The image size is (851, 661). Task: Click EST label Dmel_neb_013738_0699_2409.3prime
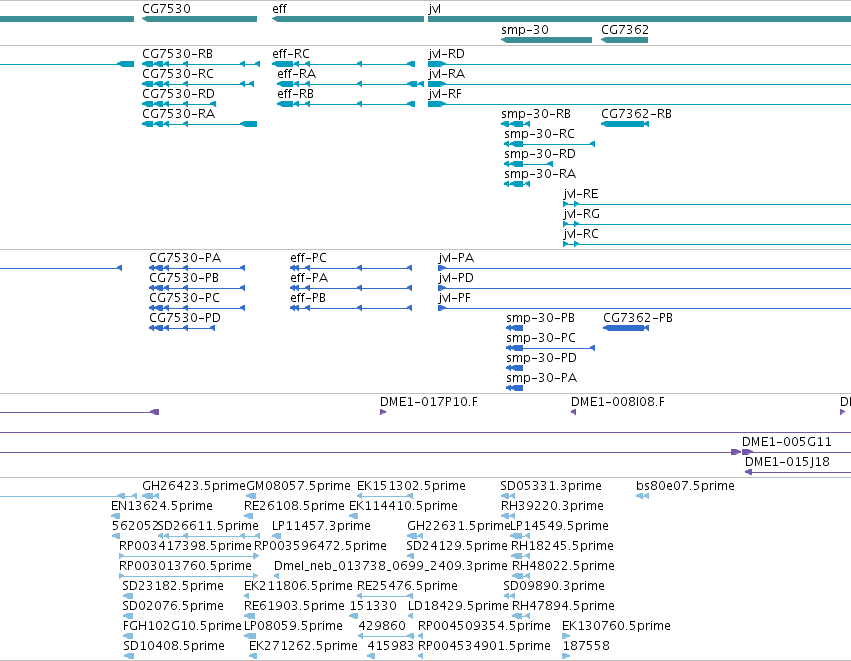391,566
